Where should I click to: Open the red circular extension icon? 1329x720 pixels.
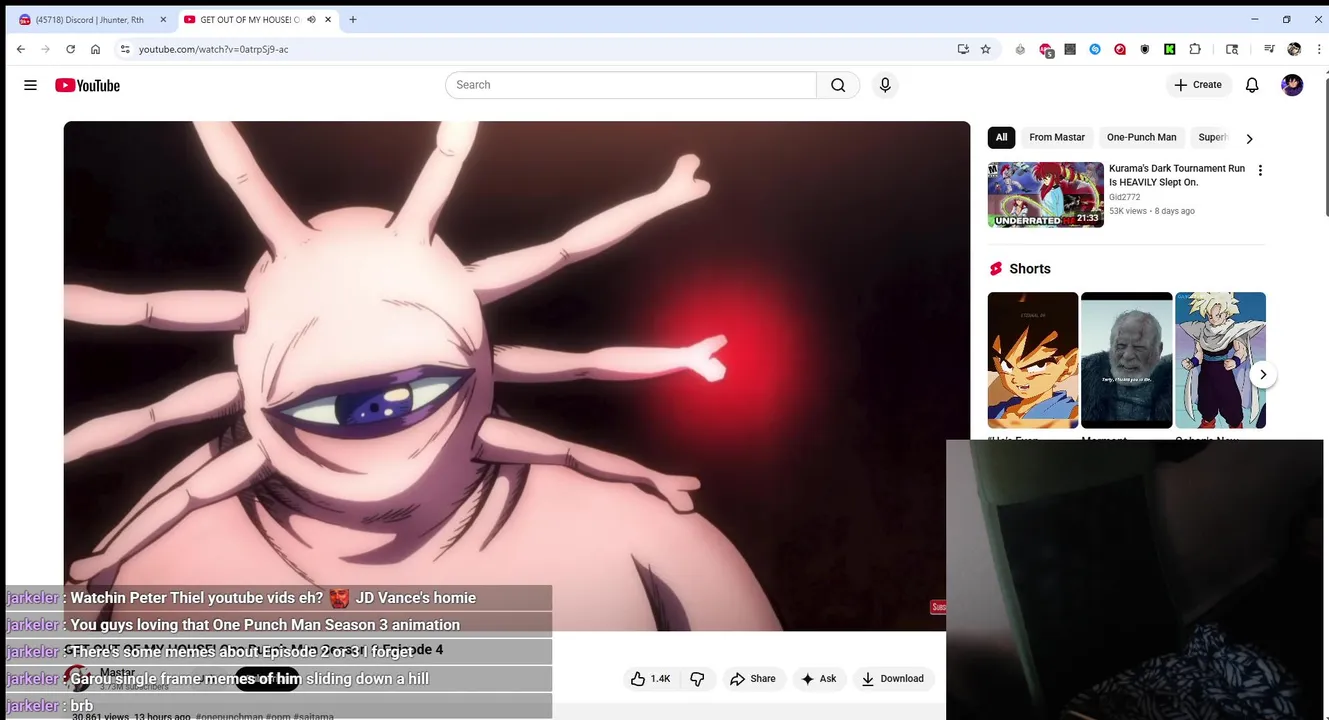[x=1120, y=49]
